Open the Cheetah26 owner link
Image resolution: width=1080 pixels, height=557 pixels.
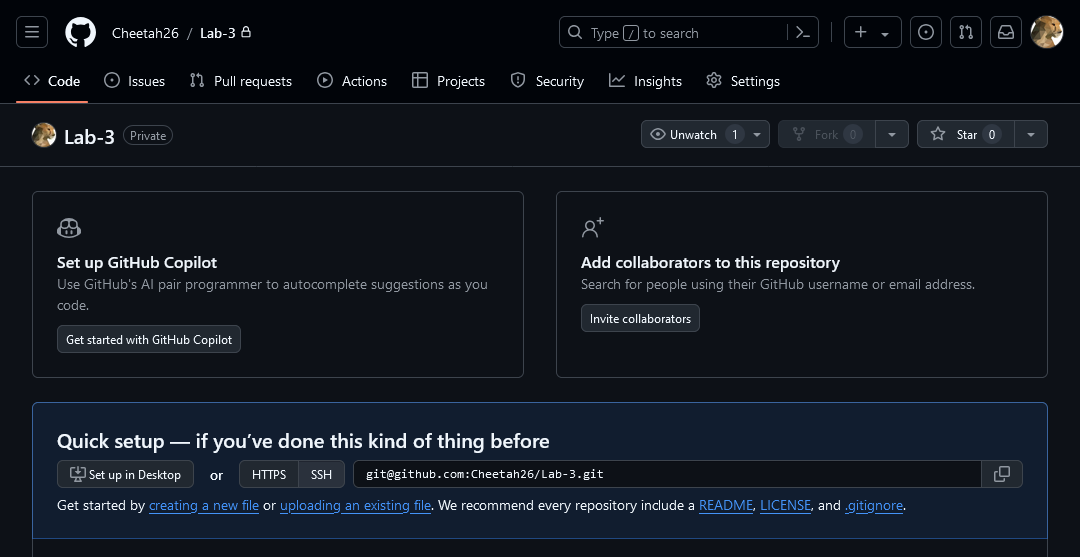coord(145,33)
